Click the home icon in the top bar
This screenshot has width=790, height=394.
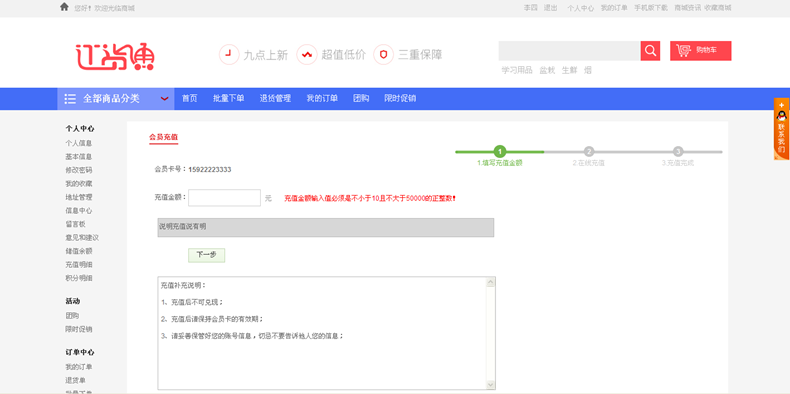(64, 7)
